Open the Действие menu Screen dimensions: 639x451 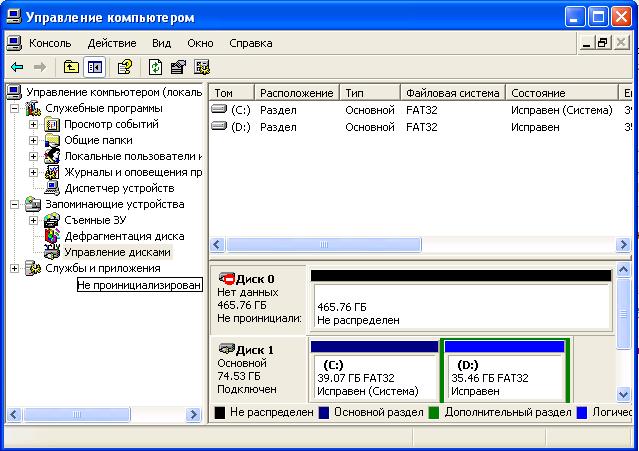(x=111, y=43)
